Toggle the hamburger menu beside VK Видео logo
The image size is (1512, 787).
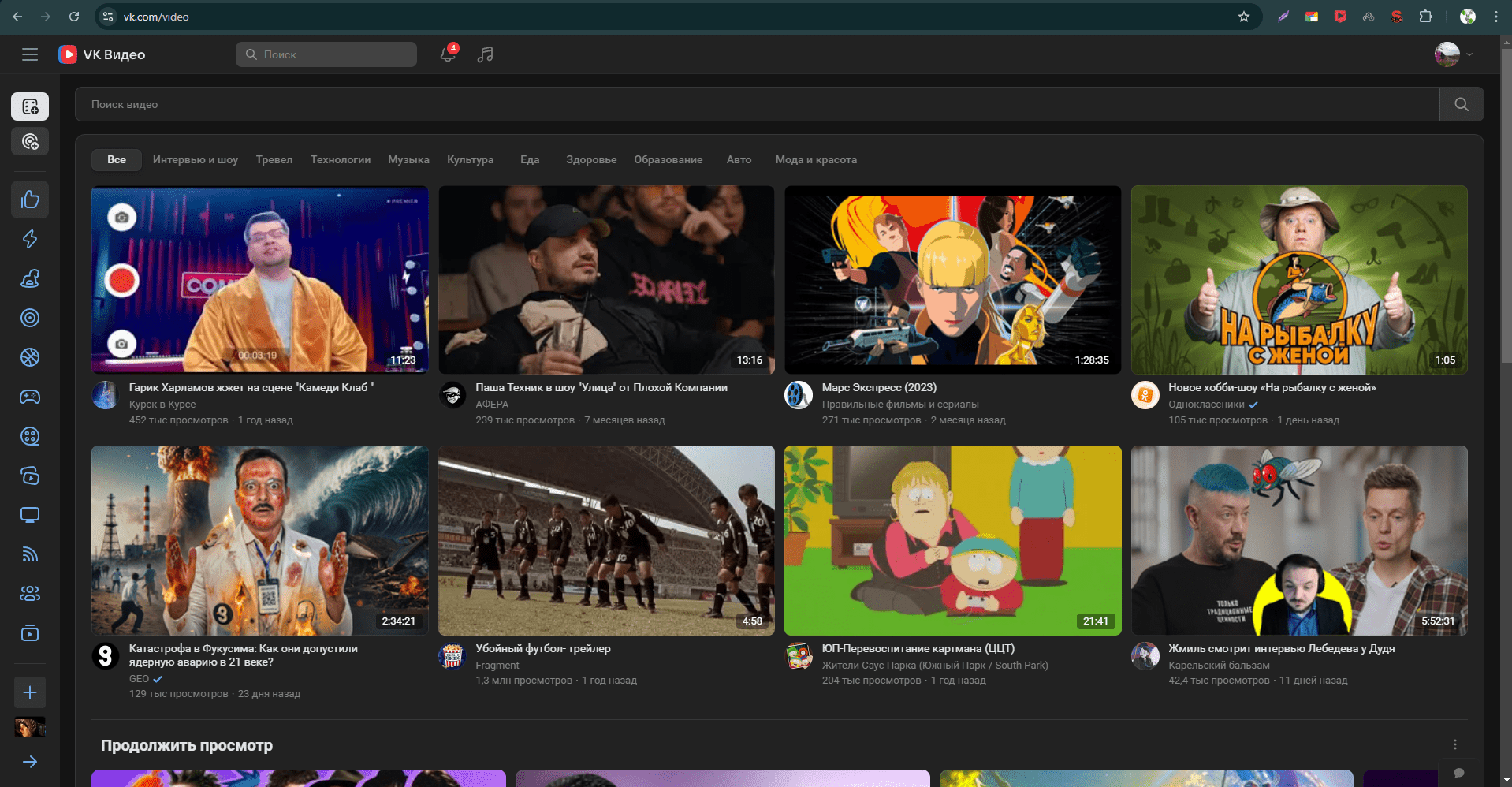coord(30,54)
